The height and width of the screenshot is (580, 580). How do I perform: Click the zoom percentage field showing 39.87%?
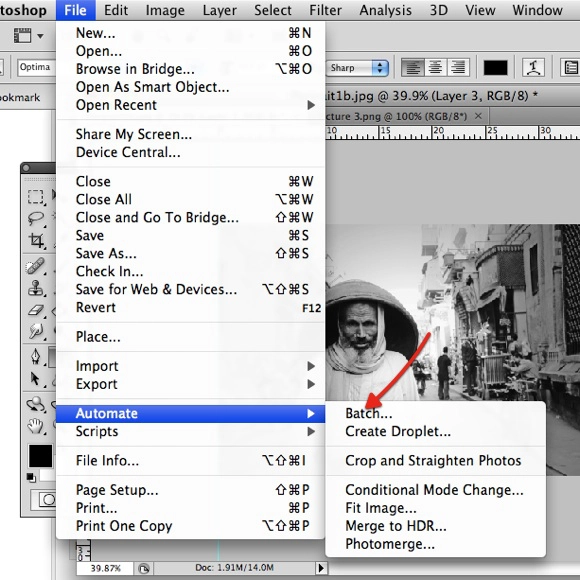(106, 568)
